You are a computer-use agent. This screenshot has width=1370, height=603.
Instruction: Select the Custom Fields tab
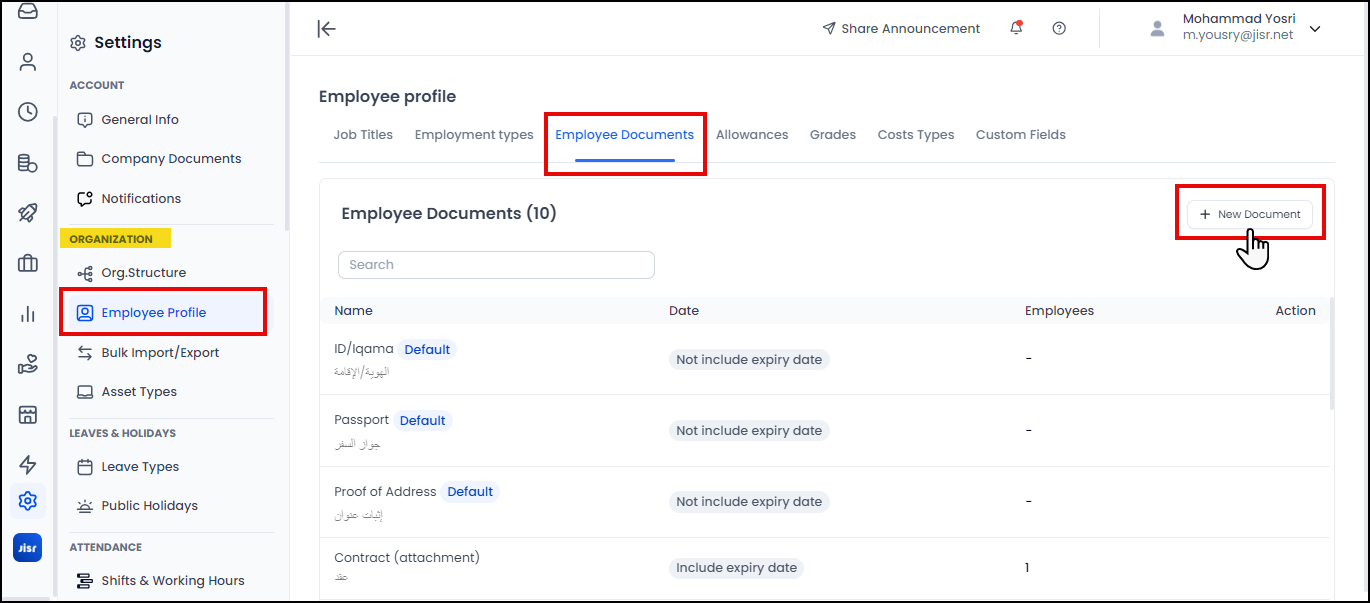pyautogui.click(x=1020, y=134)
